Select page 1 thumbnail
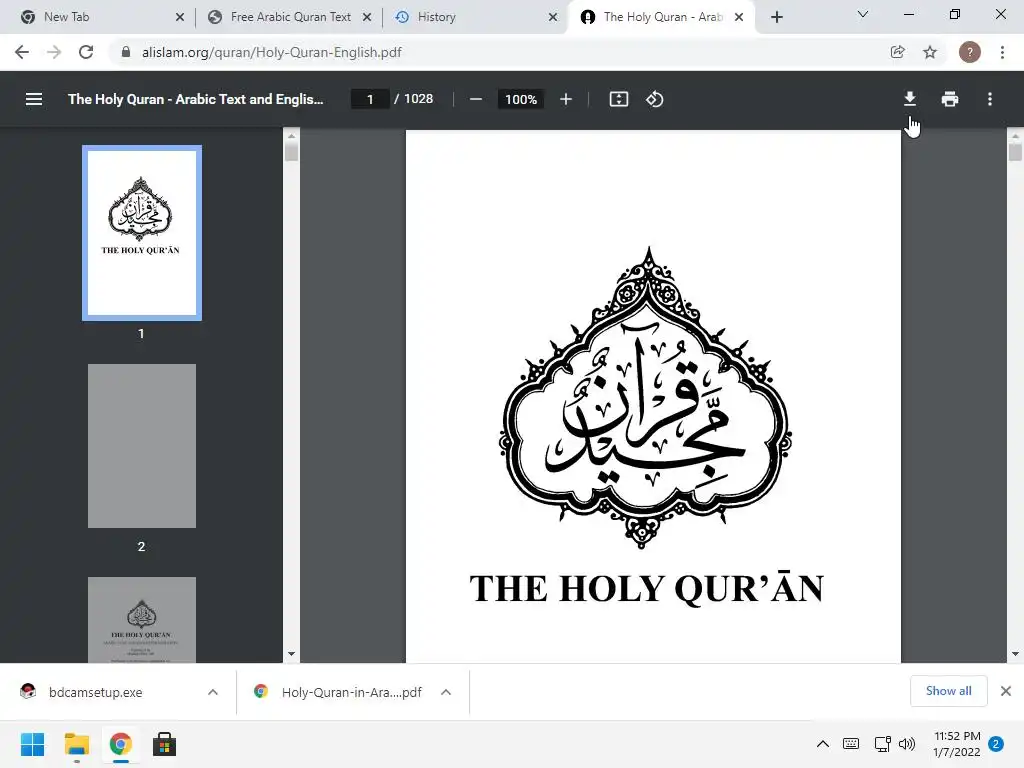Screen dimensions: 1024x768 (142, 233)
